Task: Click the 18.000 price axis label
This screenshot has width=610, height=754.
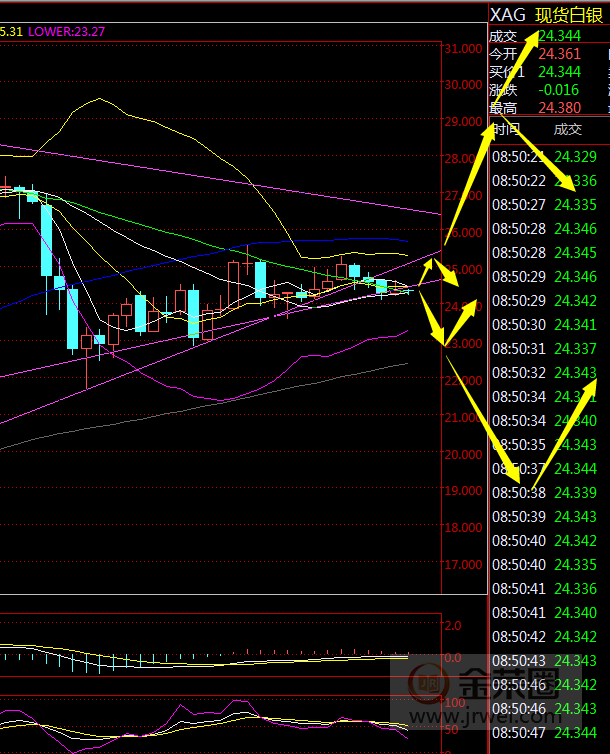Action: 463,528
